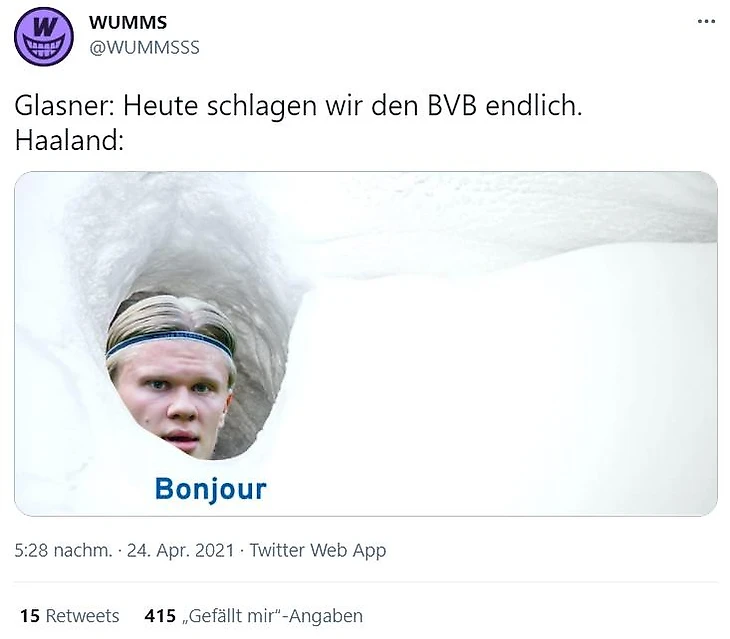Click the blue 'Bonjour' caption in image
730x639 pixels.
(210, 489)
